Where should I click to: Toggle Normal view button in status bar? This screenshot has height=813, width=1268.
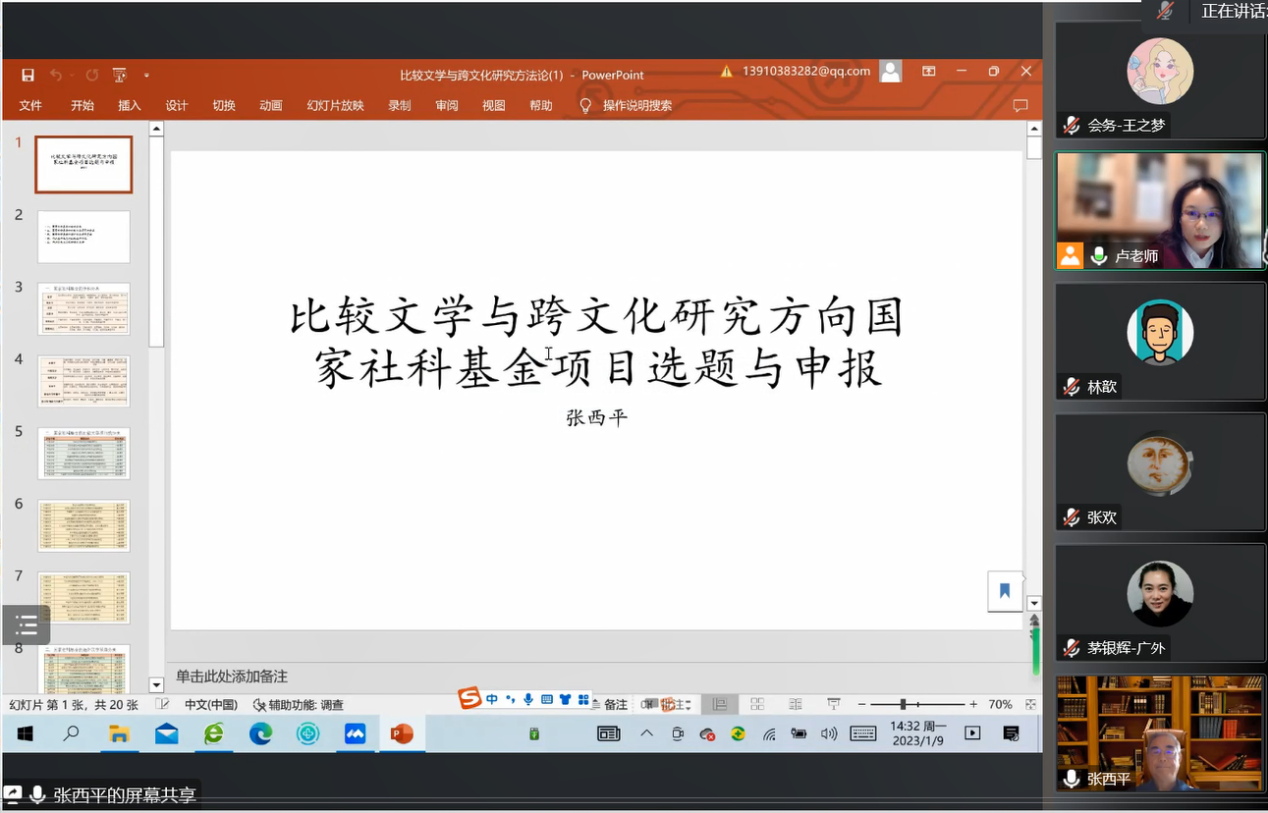point(718,704)
